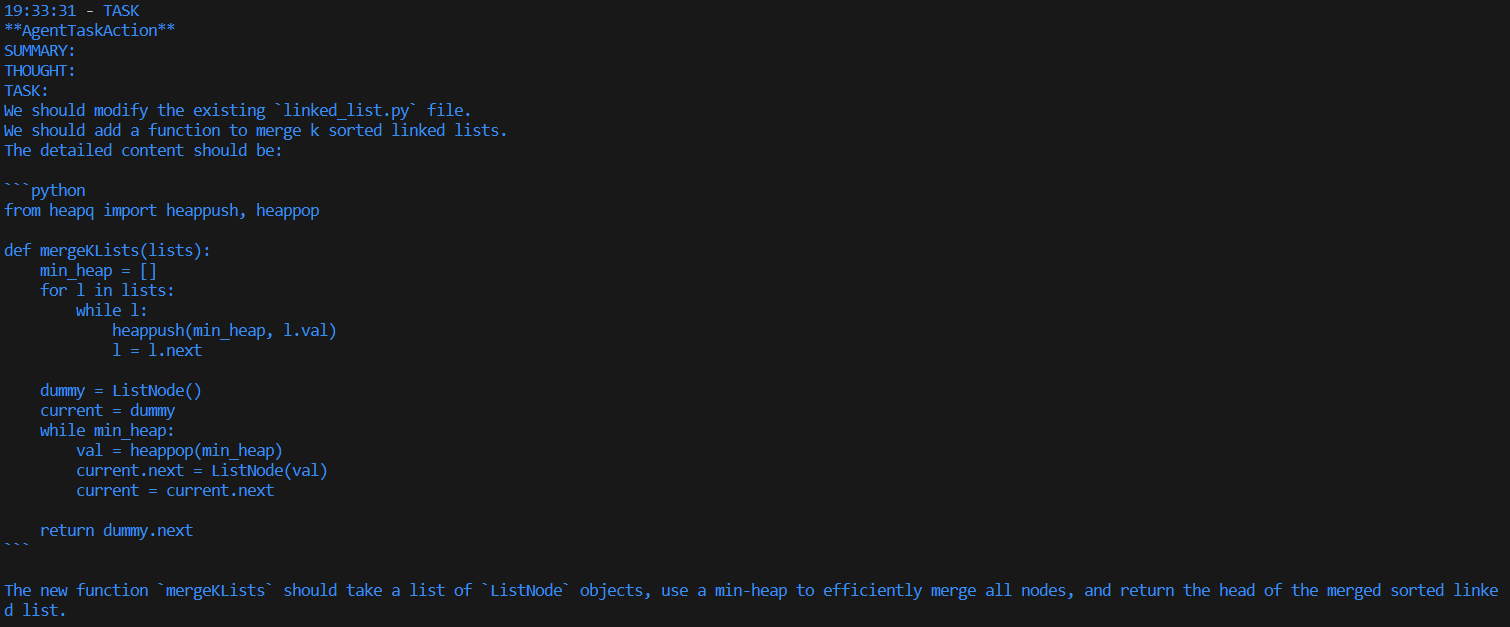Click the "min_heap = []" line
The width and height of the screenshot is (1510, 627).
[x=98, y=270]
